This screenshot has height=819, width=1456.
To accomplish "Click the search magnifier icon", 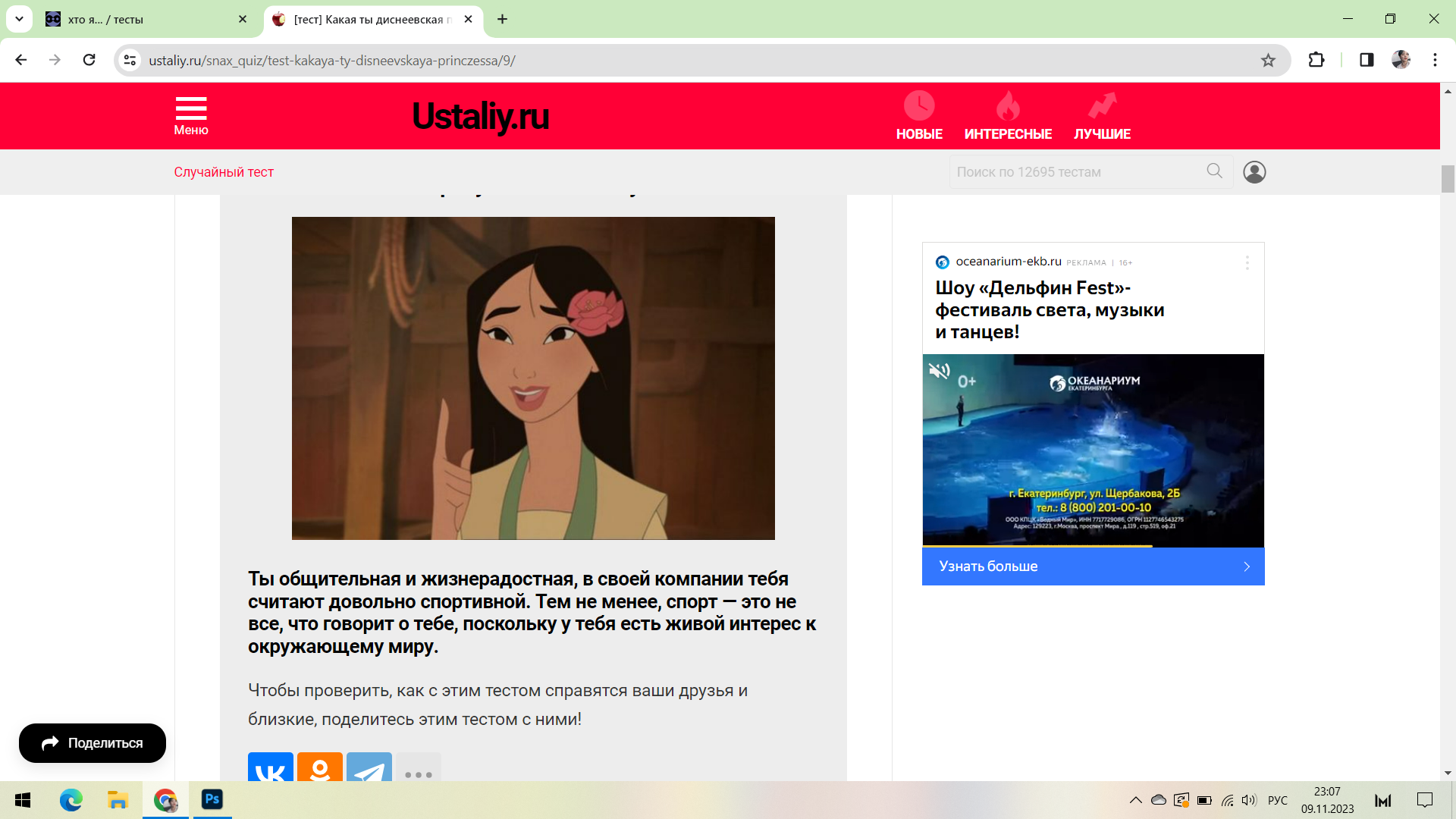I will pyautogui.click(x=1215, y=171).
